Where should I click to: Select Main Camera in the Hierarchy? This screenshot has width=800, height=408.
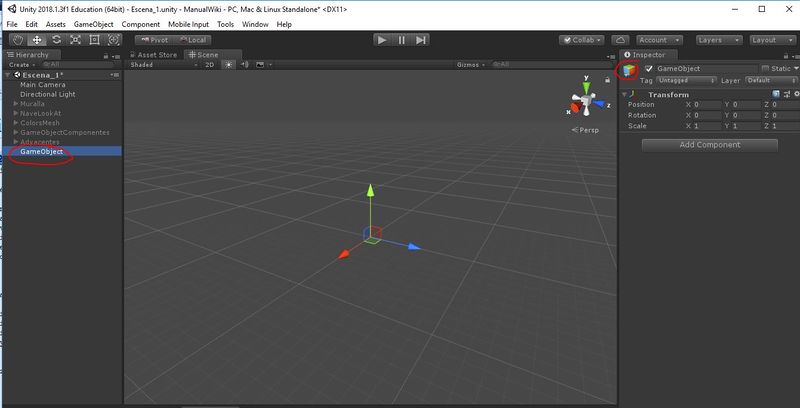point(43,85)
